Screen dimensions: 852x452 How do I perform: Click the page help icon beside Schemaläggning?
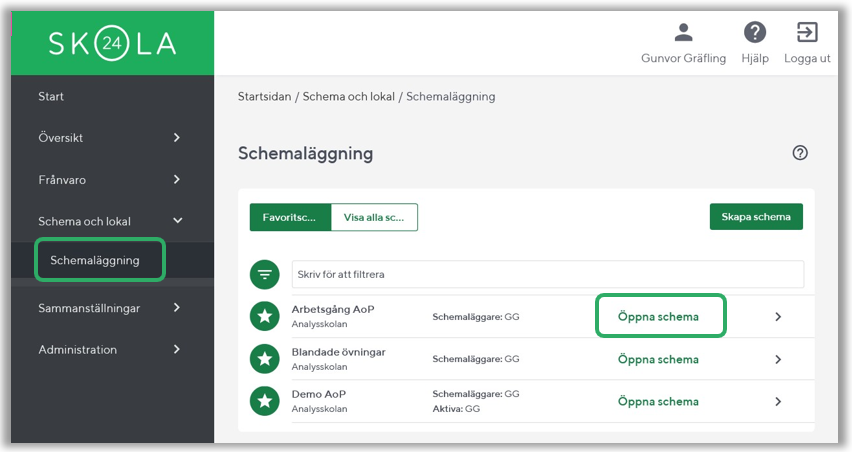click(x=799, y=153)
